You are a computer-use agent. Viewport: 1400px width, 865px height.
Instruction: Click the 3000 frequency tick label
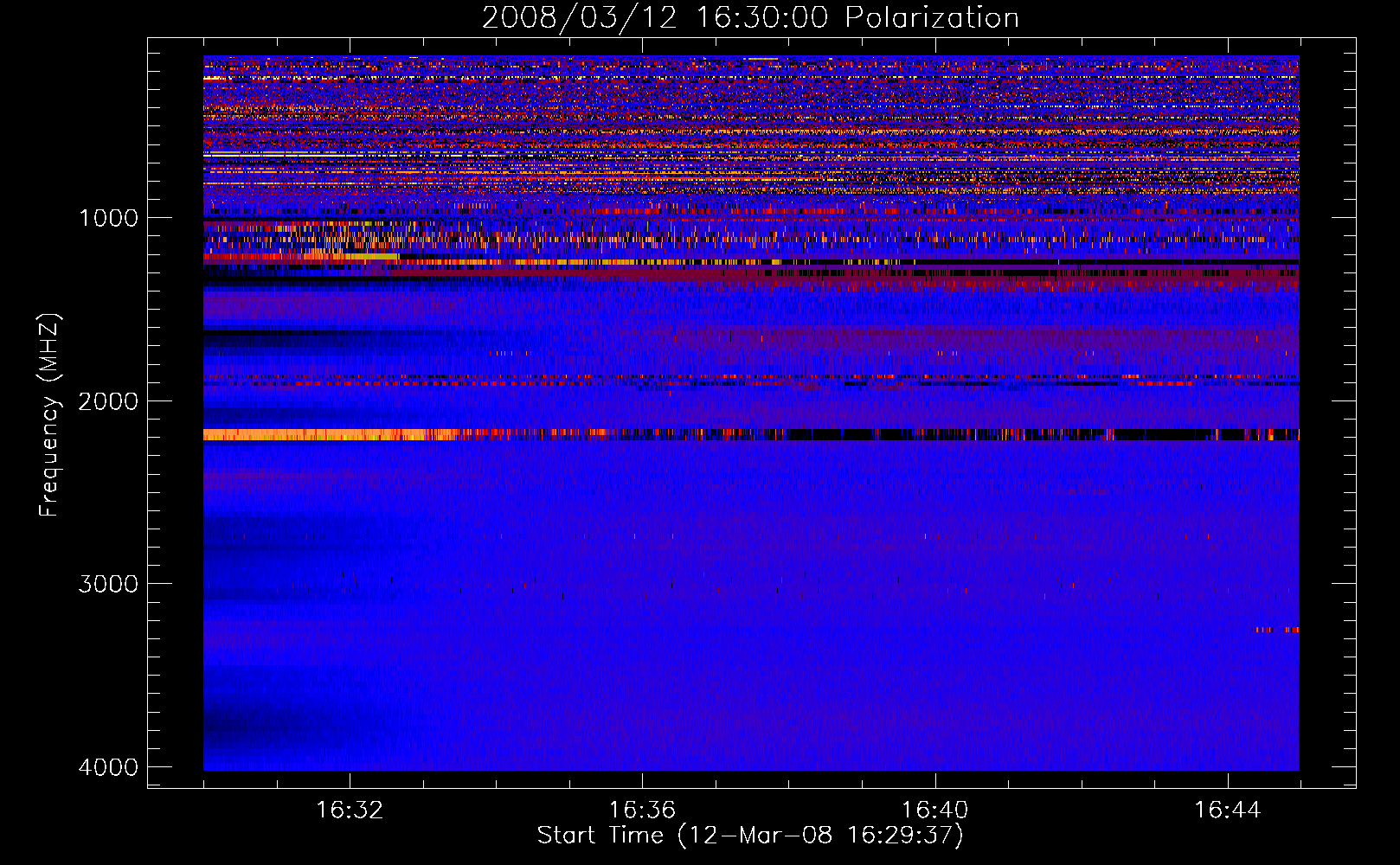(x=108, y=584)
